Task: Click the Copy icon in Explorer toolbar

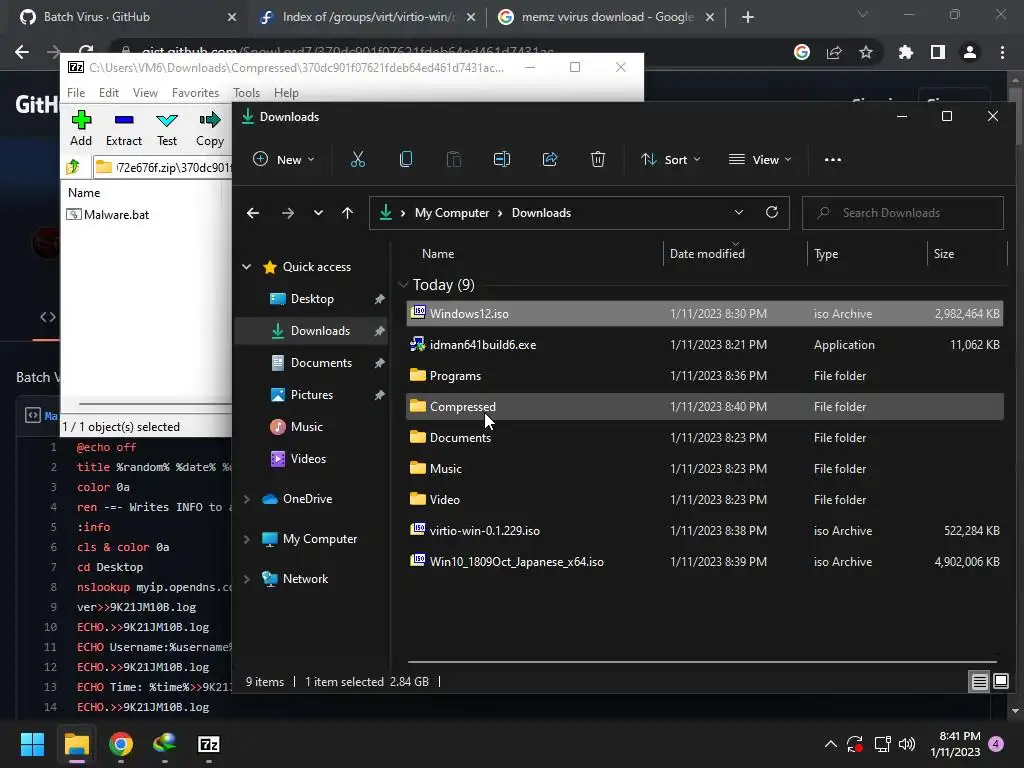Action: pyautogui.click(x=406, y=159)
